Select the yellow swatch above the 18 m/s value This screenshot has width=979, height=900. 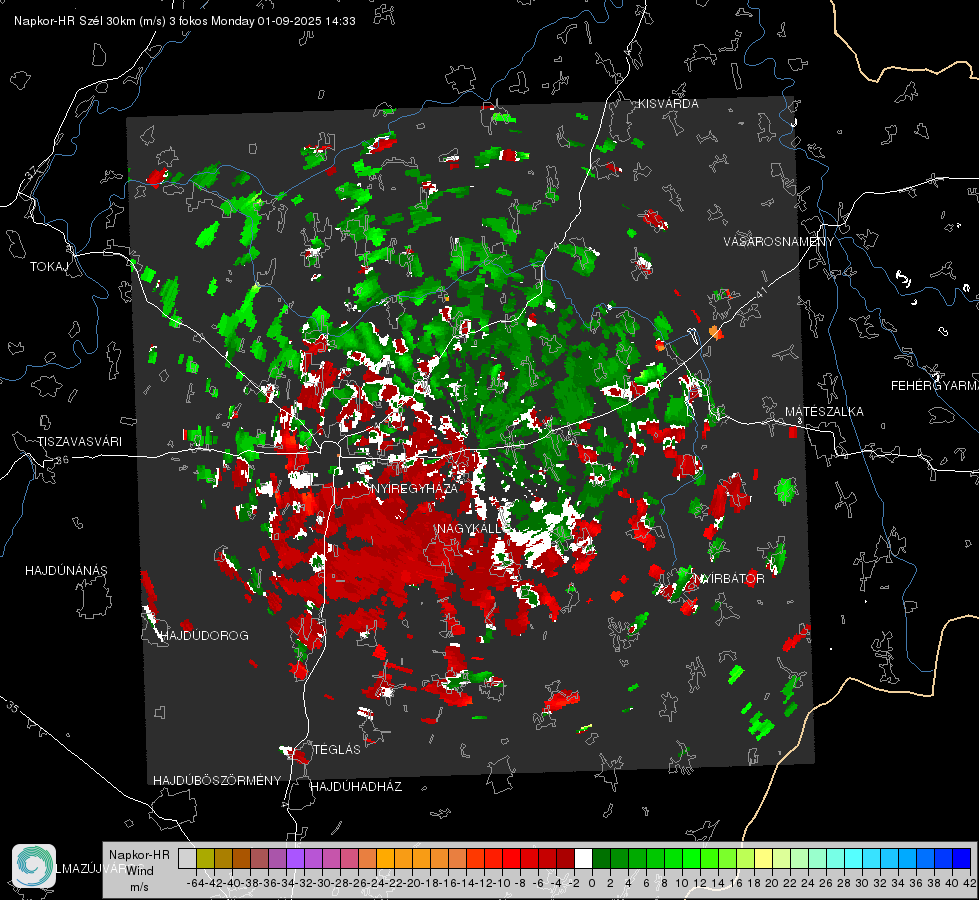click(x=763, y=858)
